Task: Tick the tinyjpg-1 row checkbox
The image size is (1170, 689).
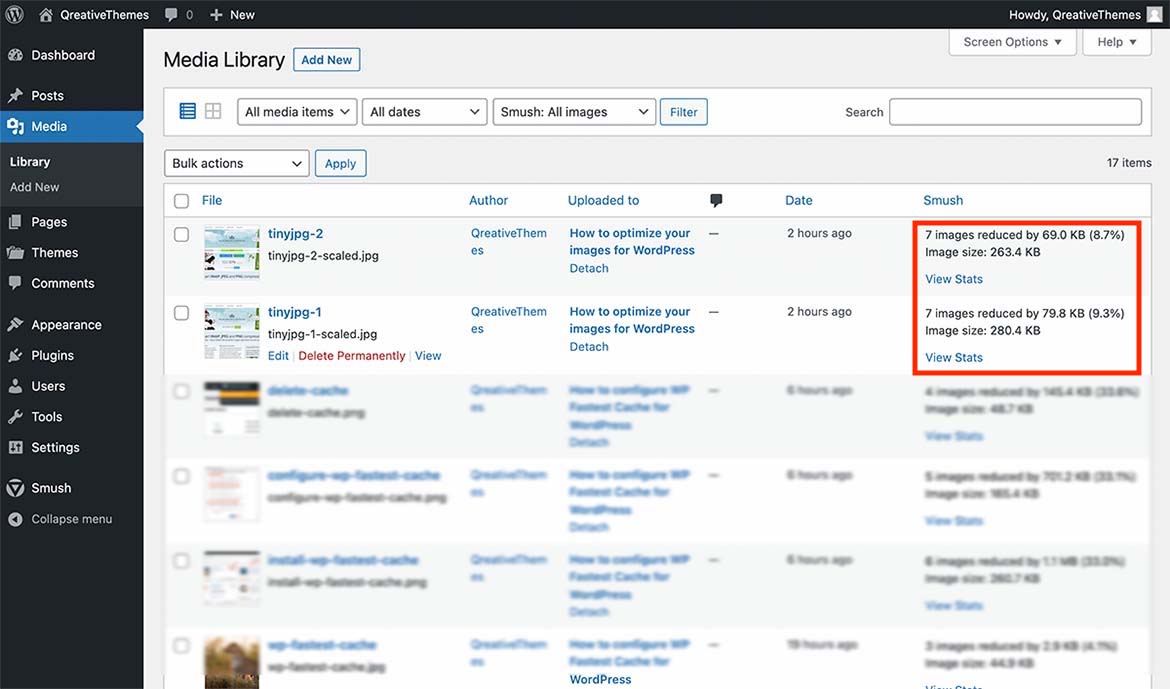Action: 181,313
